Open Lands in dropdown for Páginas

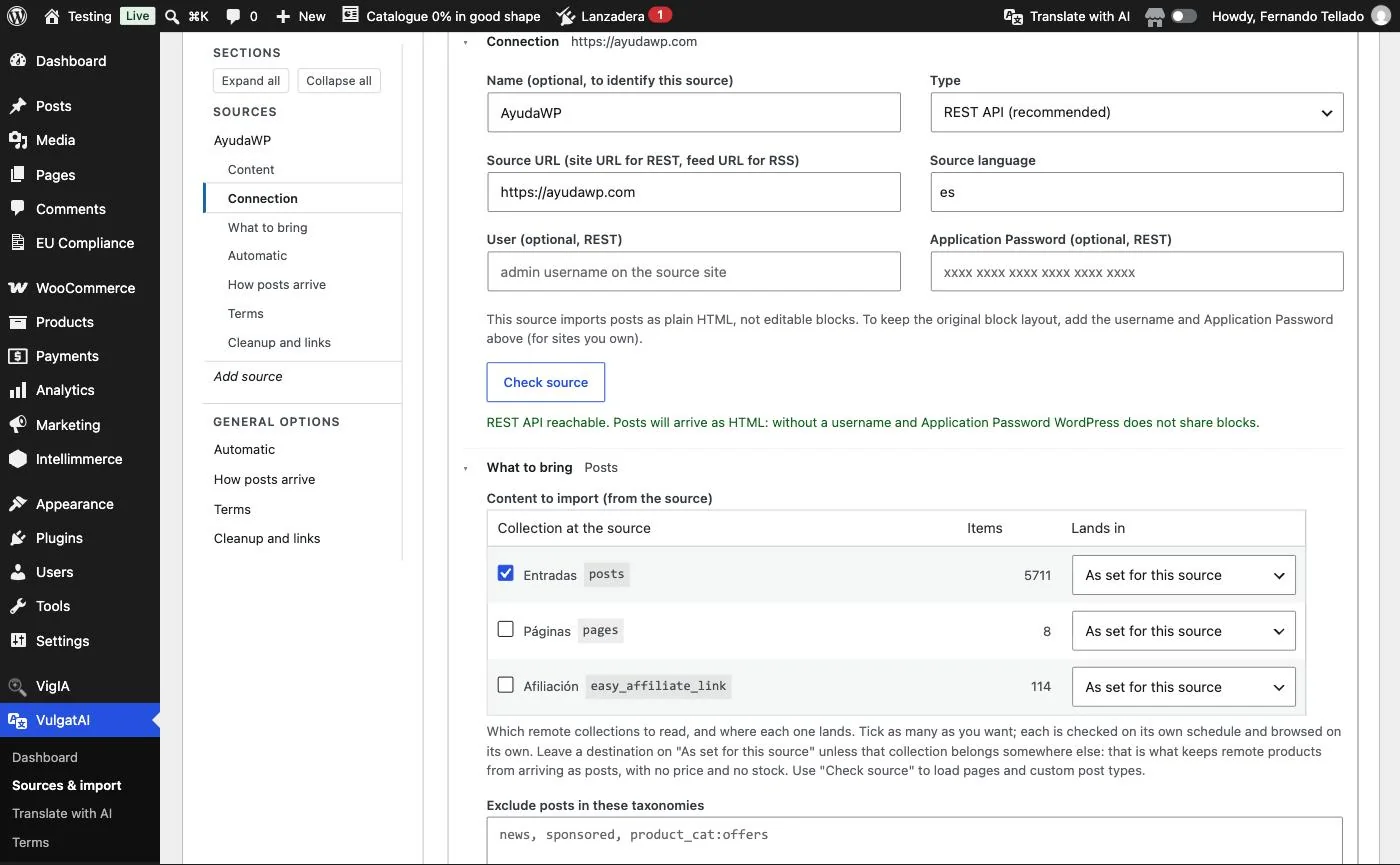[x=1184, y=631]
